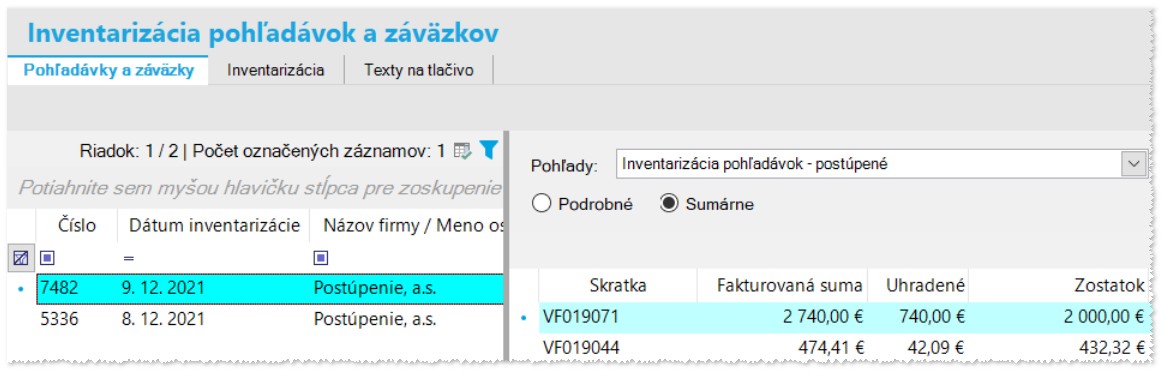1167x376 pixels.
Task: Open Názov firmy column filter condition icon
Action: 321,258
